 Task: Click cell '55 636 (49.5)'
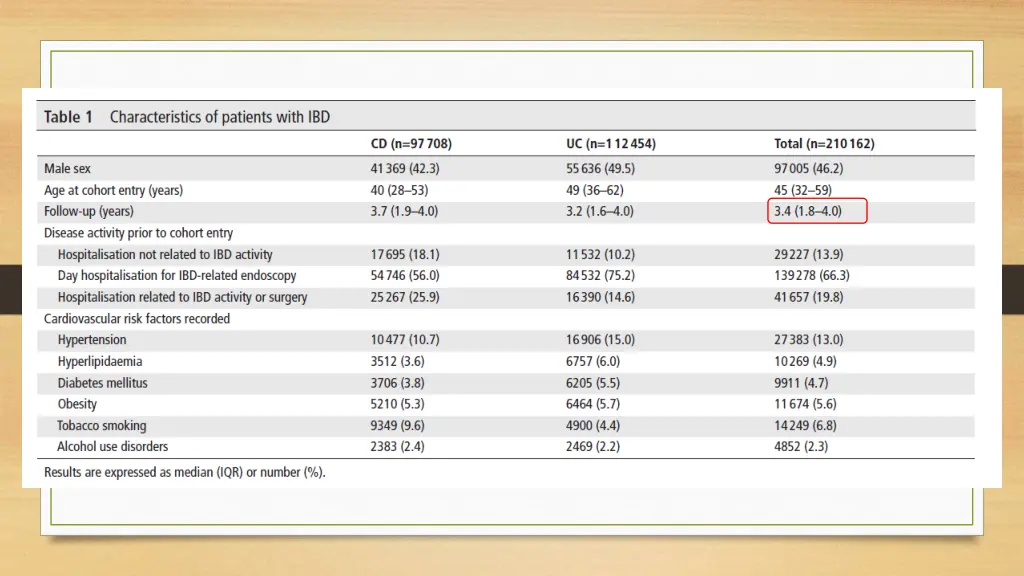[600, 168]
